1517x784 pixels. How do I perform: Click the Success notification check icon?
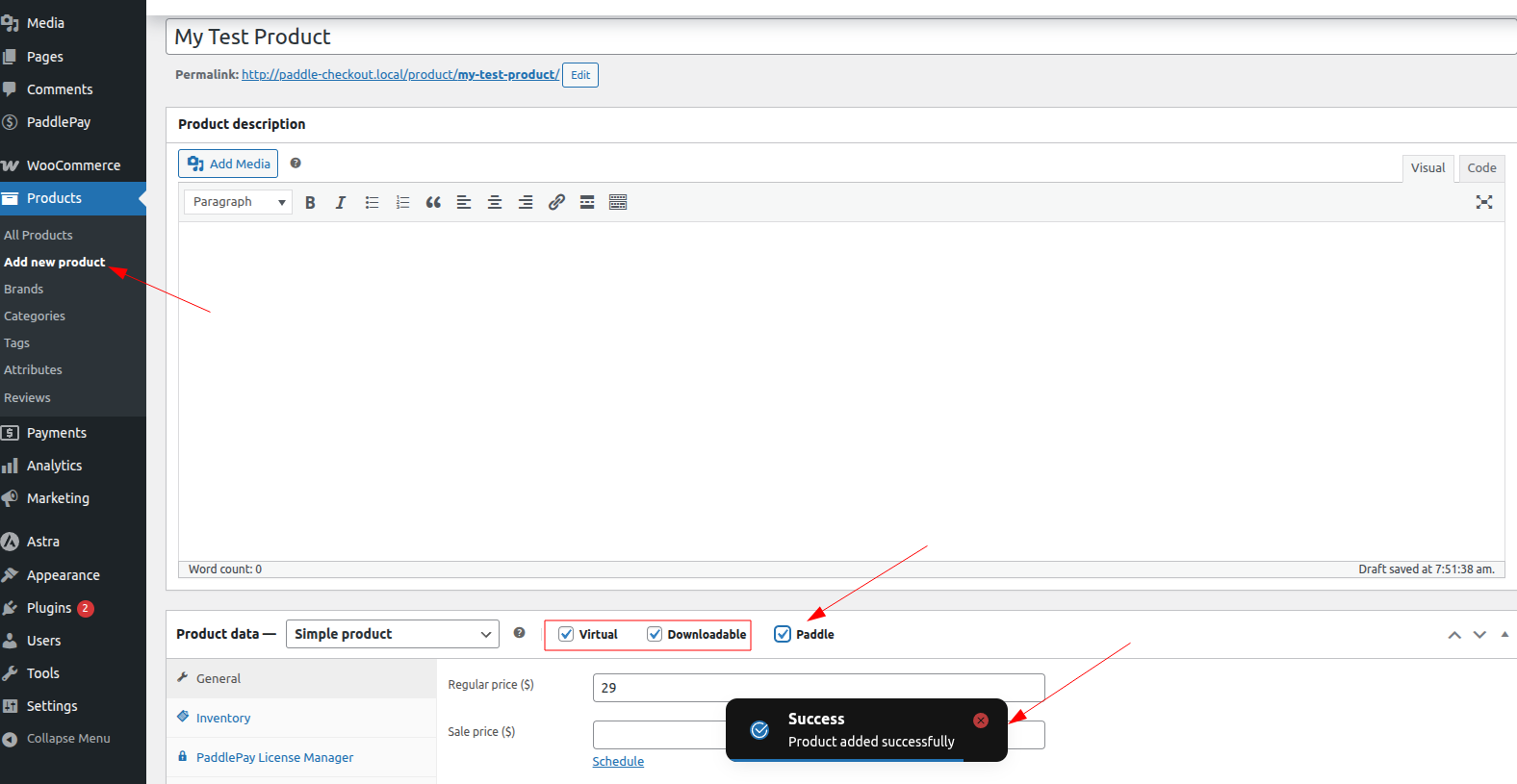(759, 730)
